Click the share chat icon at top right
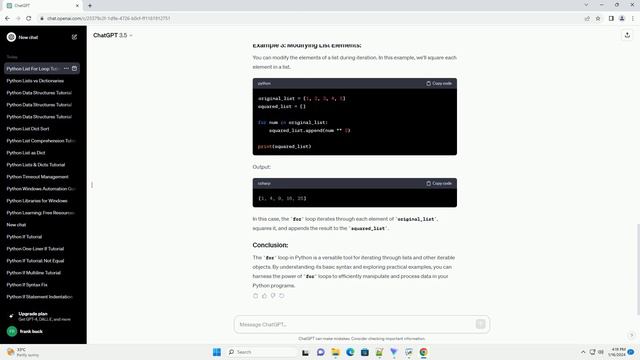The width and height of the screenshot is (640, 360). (627, 36)
